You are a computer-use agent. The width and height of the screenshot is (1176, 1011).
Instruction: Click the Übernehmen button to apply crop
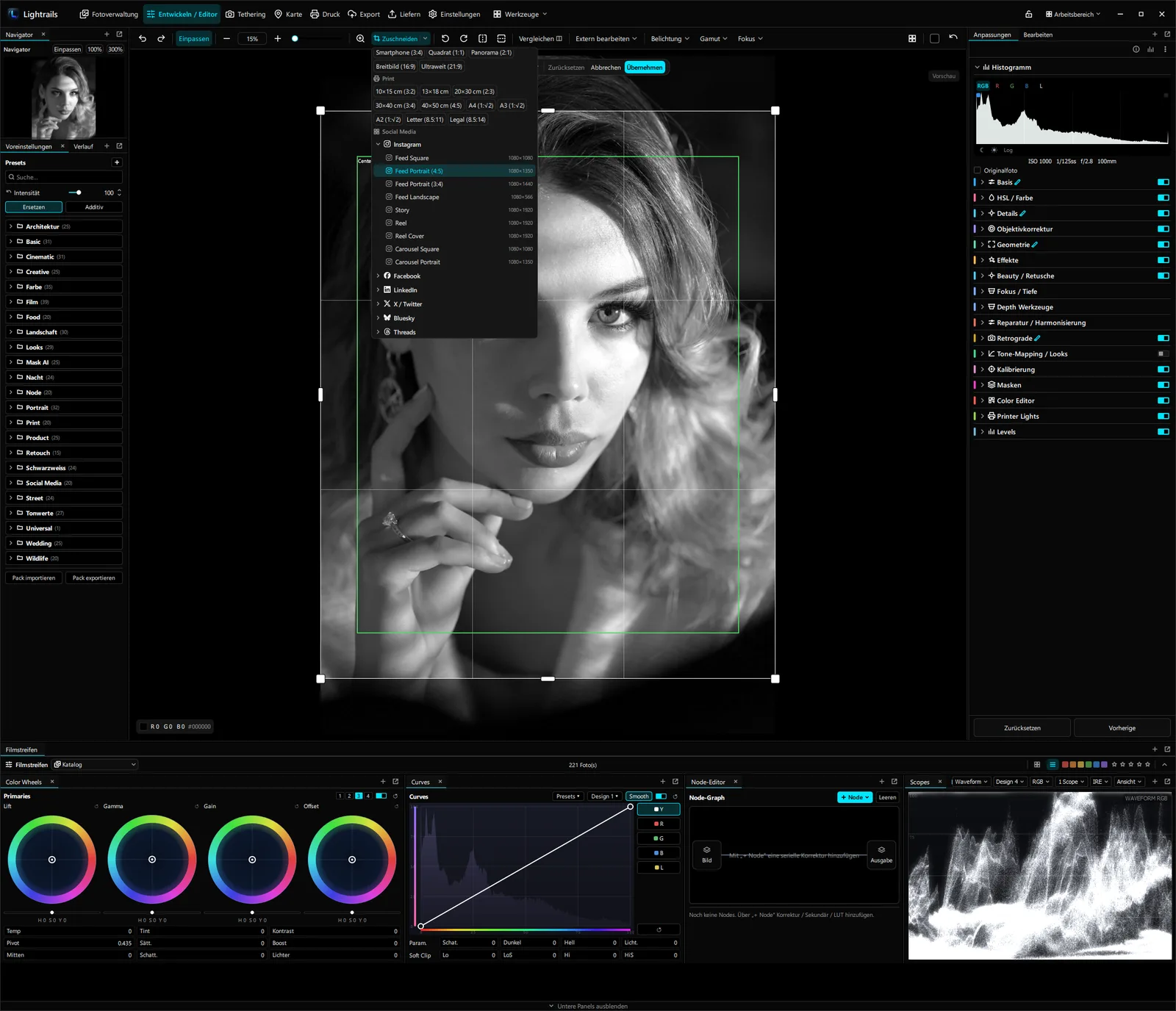tap(645, 68)
